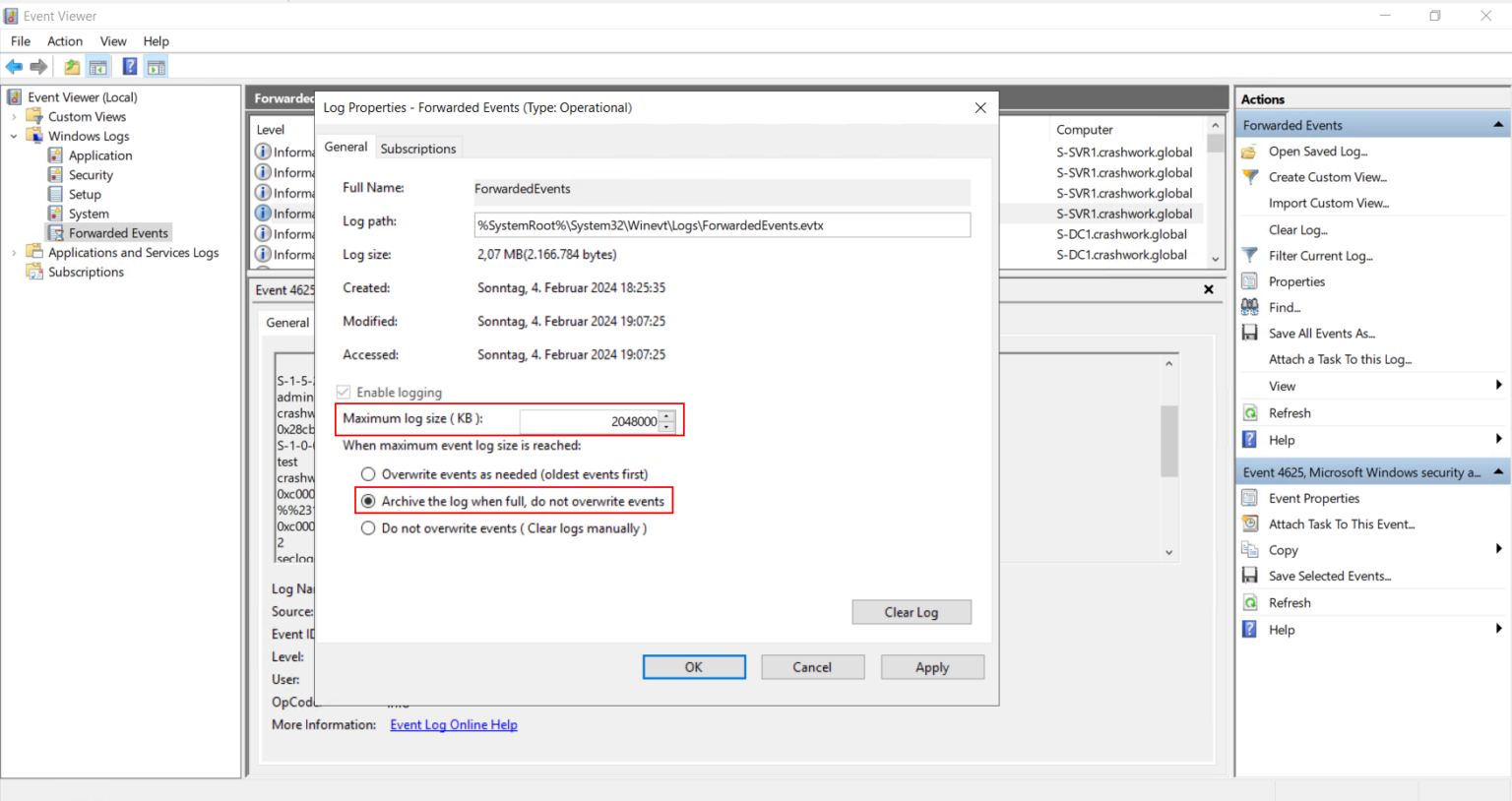Select Overwrite events as needed option
1512x801 pixels.
[x=368, y=474]
